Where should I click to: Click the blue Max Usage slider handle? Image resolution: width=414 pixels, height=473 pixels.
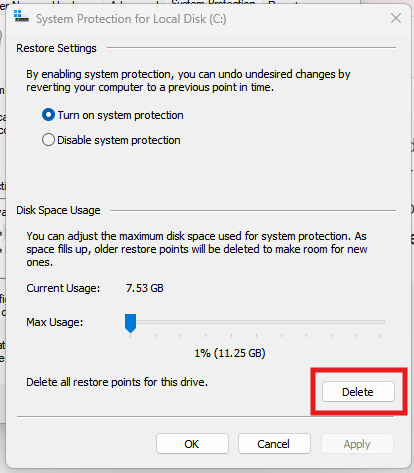coord(130,323)
